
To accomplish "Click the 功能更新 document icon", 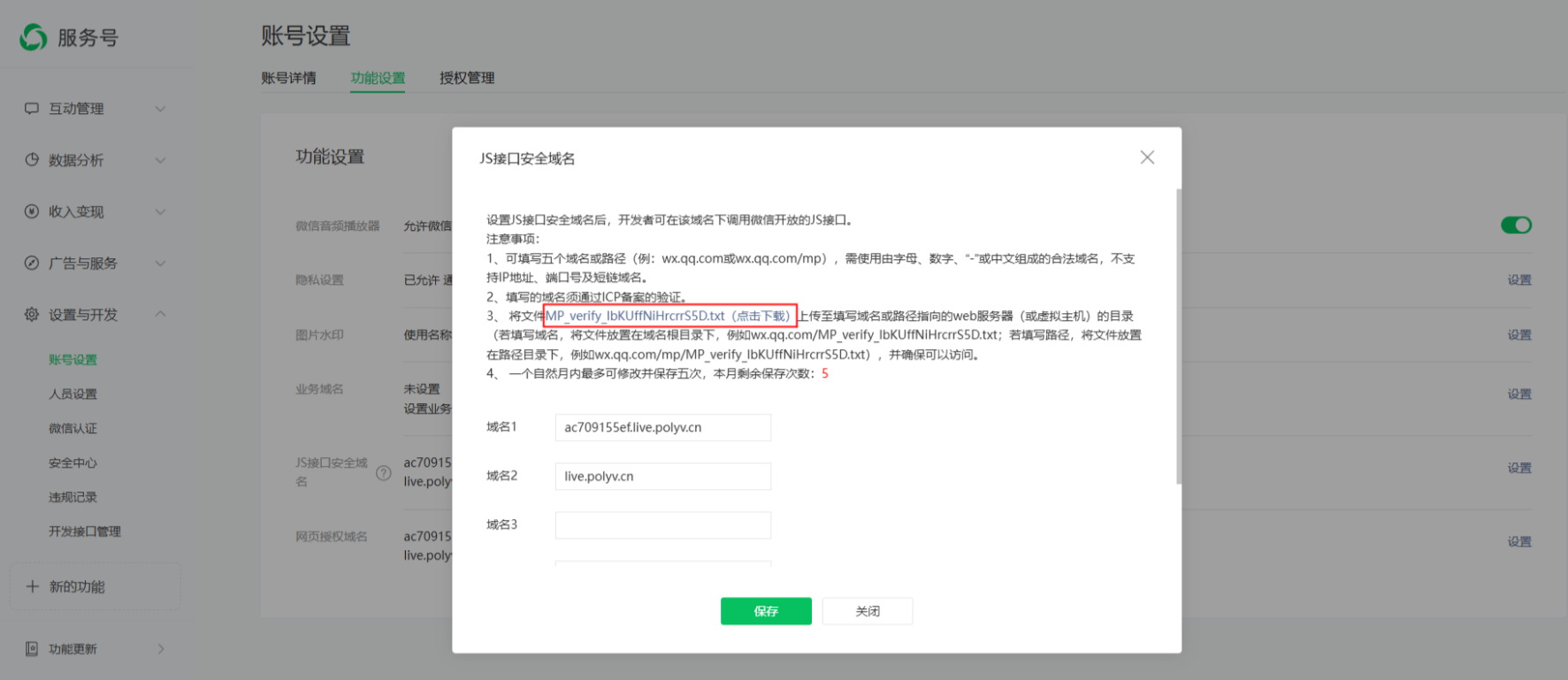I will 32,648.
